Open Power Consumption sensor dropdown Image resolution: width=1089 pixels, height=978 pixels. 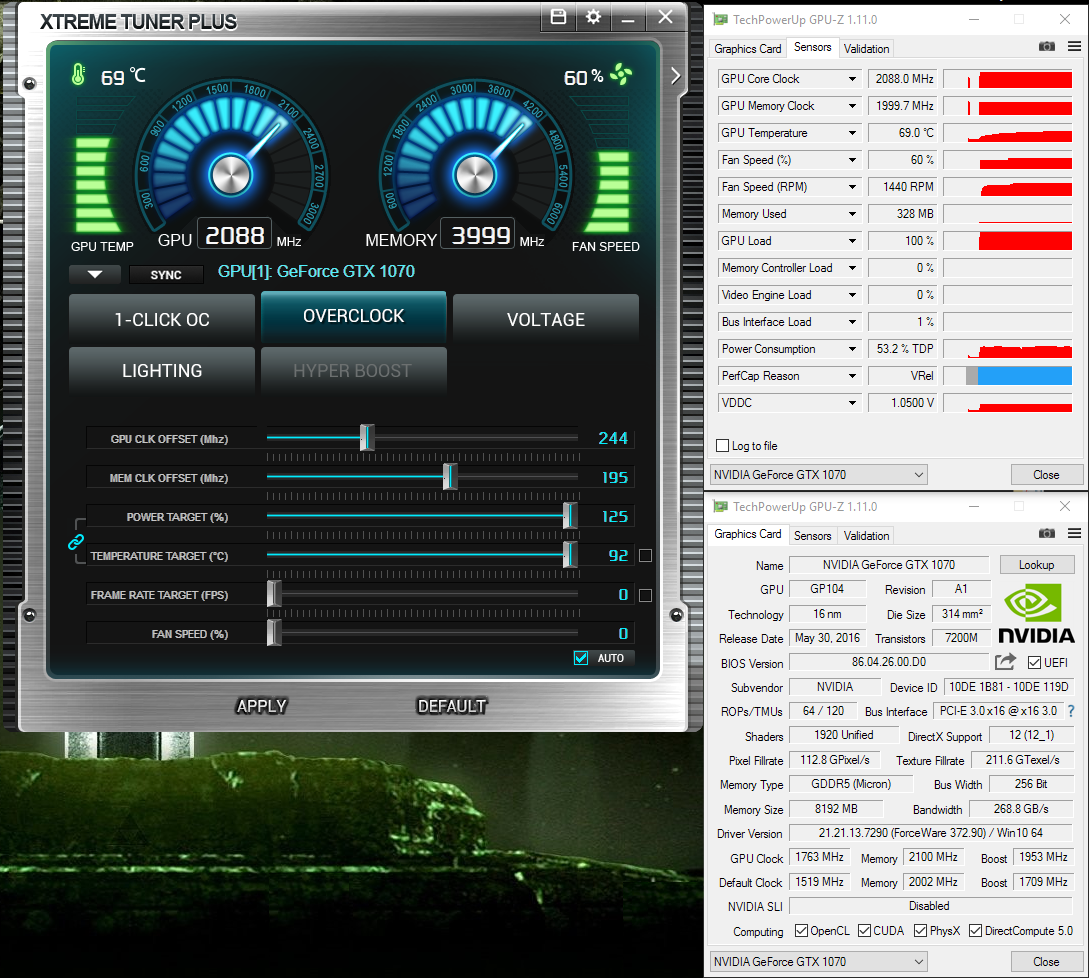pyautogui.click(x=852, y=349)
